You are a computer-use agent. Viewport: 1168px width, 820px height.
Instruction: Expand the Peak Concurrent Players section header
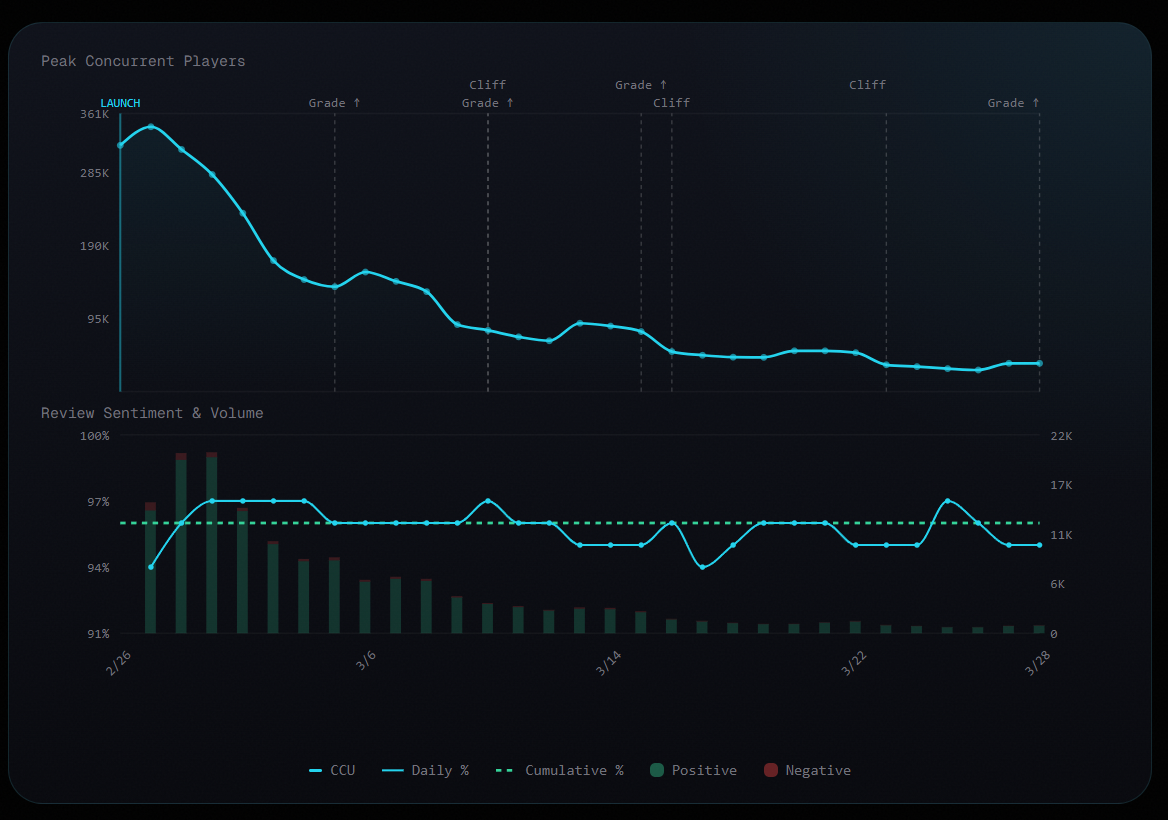click(x=143, y=61)
